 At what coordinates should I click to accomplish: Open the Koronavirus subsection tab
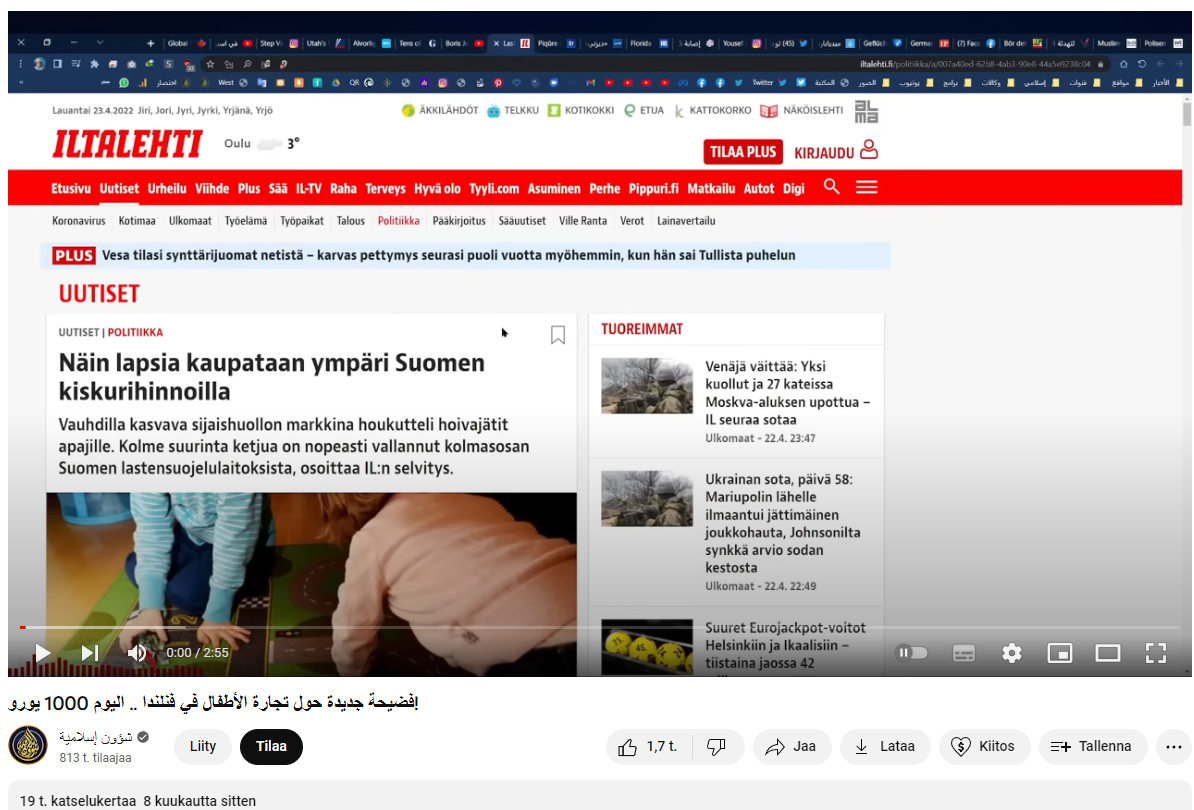coord(78,221)
